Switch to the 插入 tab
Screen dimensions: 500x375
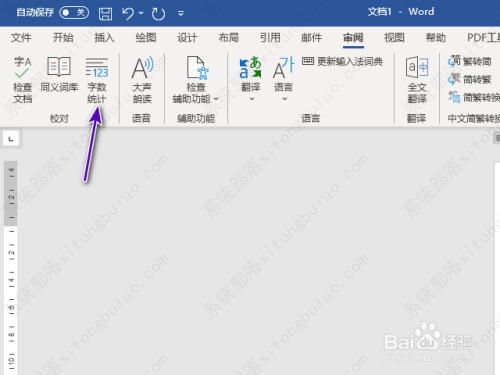[104, 38]
